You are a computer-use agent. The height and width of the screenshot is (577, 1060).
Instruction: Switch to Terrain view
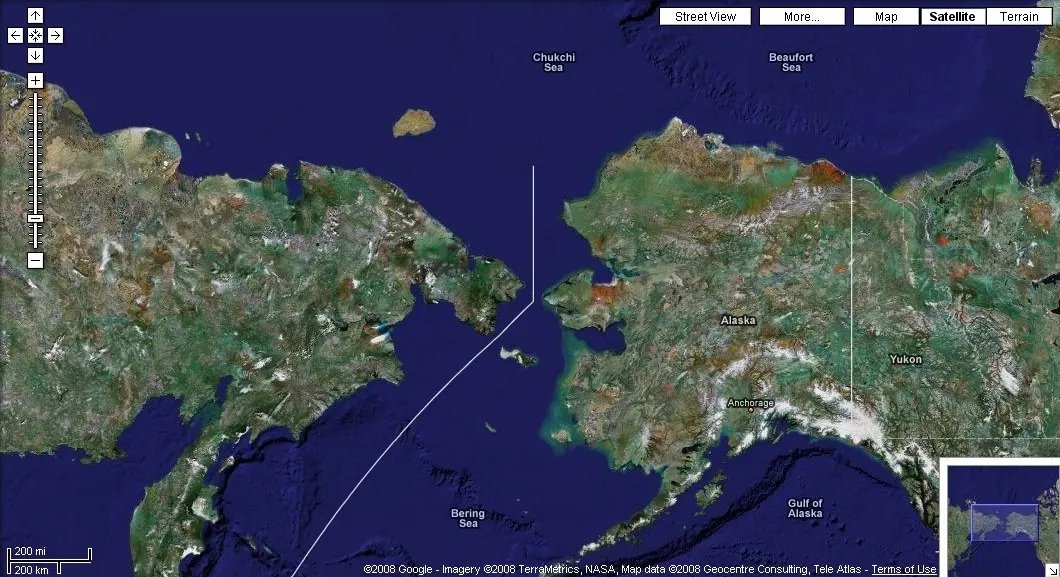point(1019,17)
